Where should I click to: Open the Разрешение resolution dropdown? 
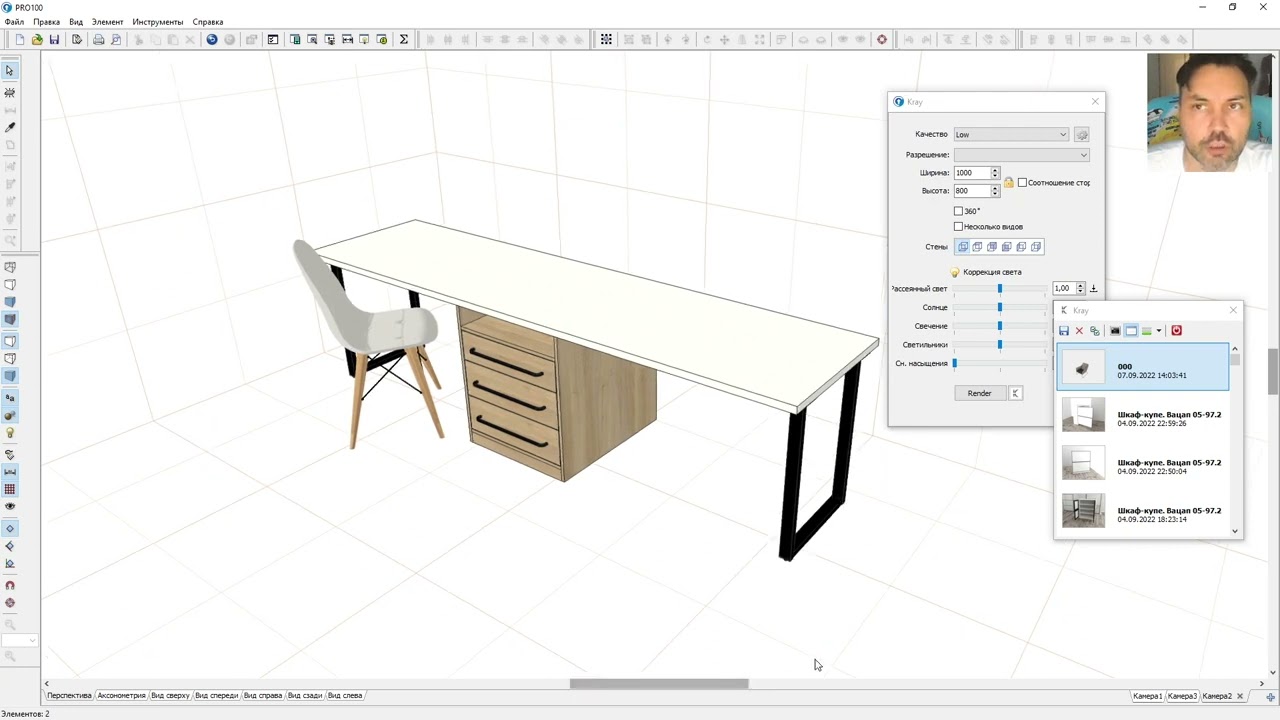coord(1021,155)
